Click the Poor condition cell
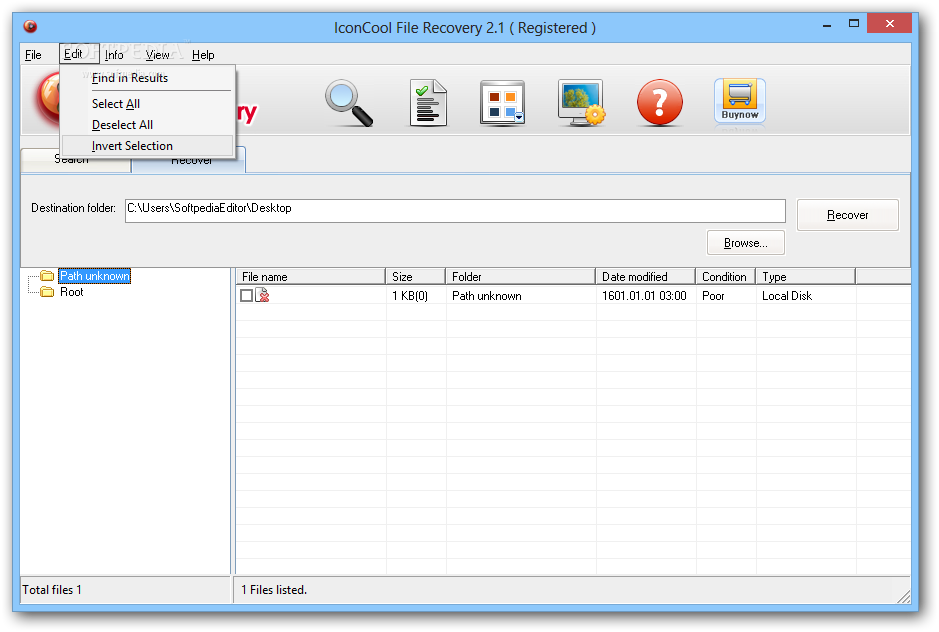This screenshot has height=632, width=939. click(x=713, y=296)
